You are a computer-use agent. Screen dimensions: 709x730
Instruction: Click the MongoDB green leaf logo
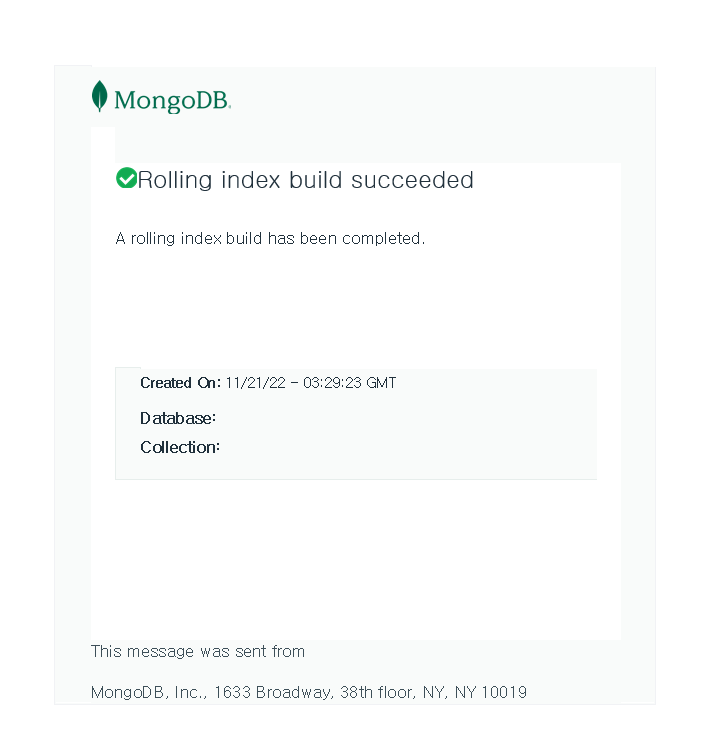(99, 96)
